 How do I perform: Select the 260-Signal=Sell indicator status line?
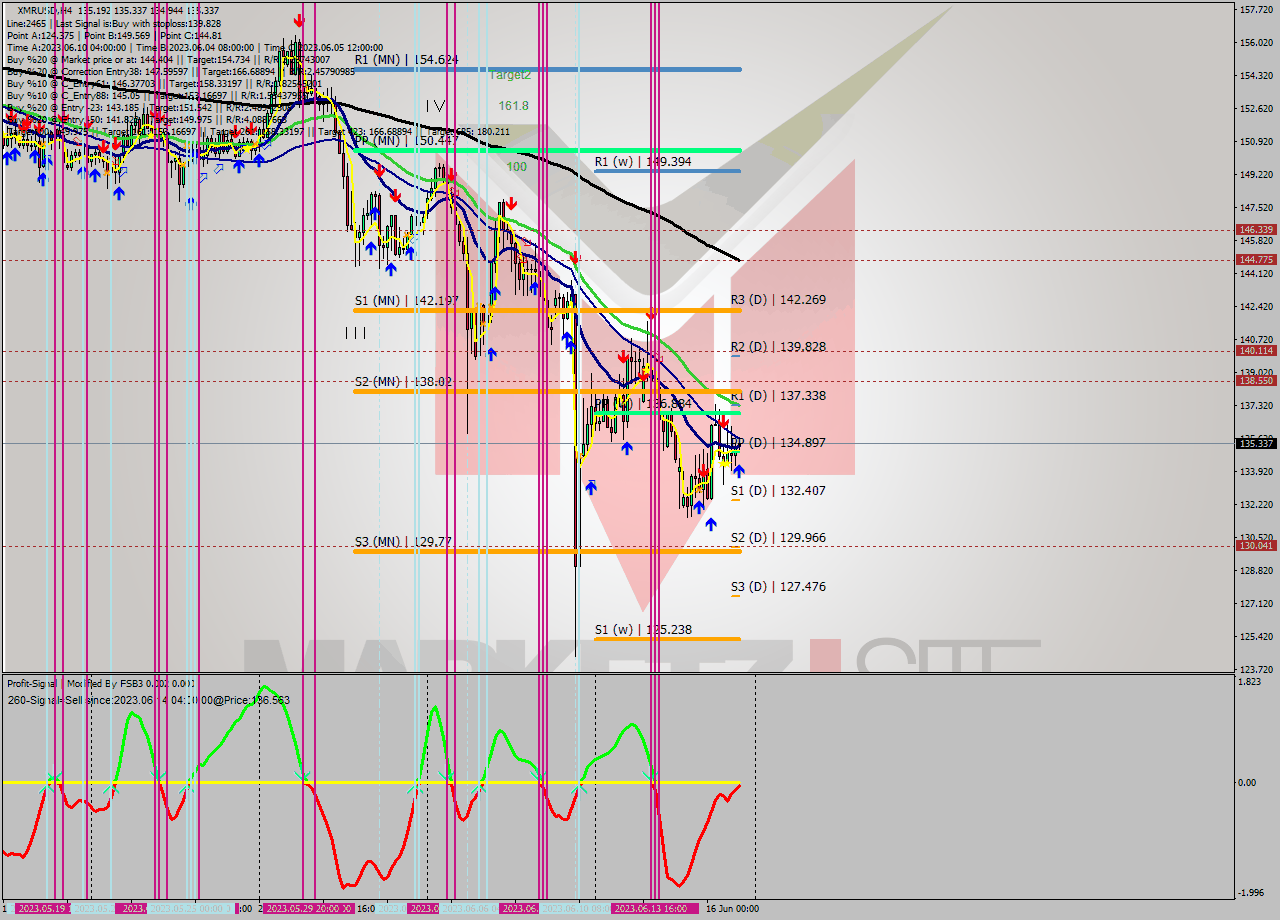pyautogui.click(x=148, y=700)
